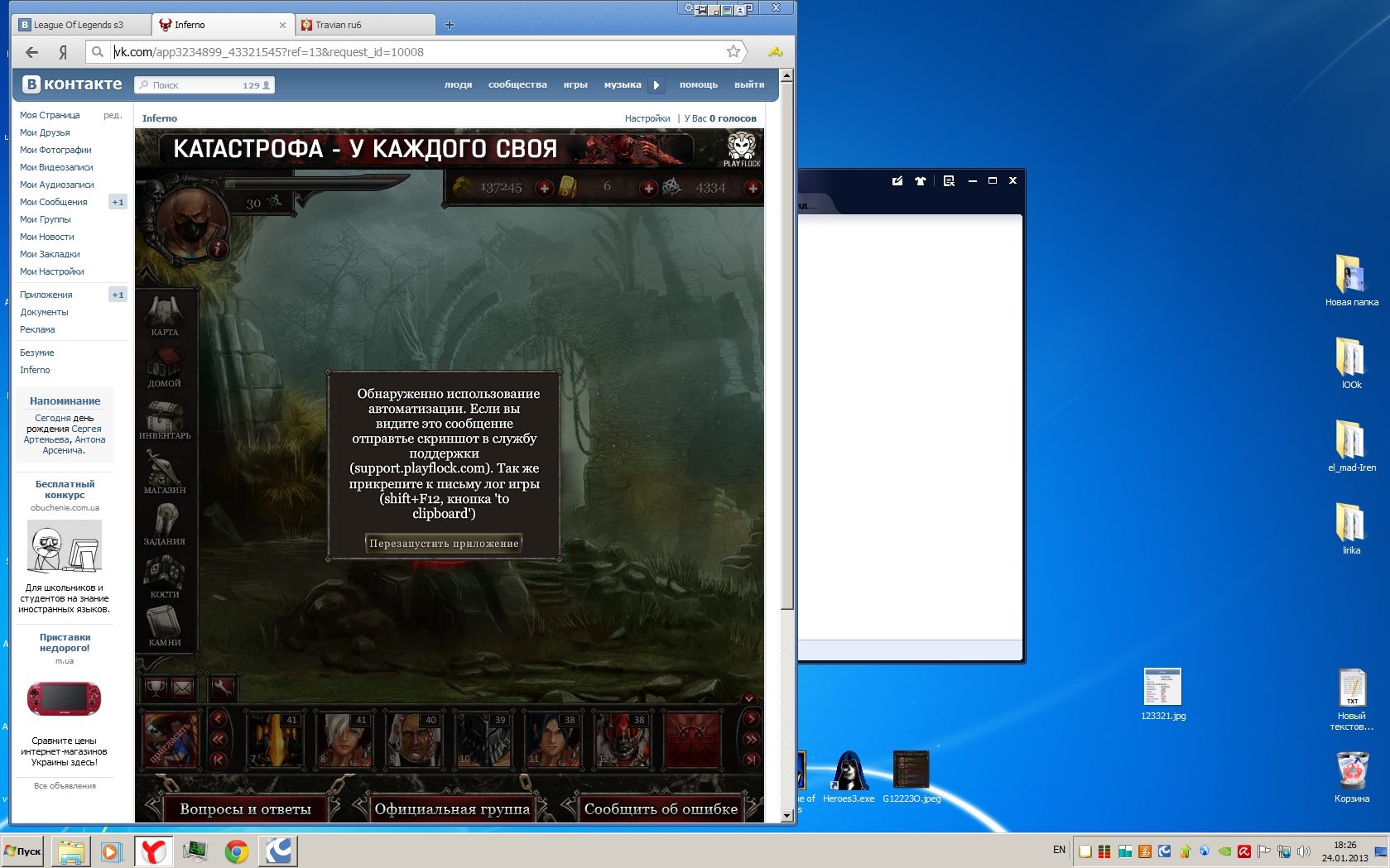The image size is (1390, 868).
Task: Switch to League Of Legends s3 tab
Action: [80, 25]
